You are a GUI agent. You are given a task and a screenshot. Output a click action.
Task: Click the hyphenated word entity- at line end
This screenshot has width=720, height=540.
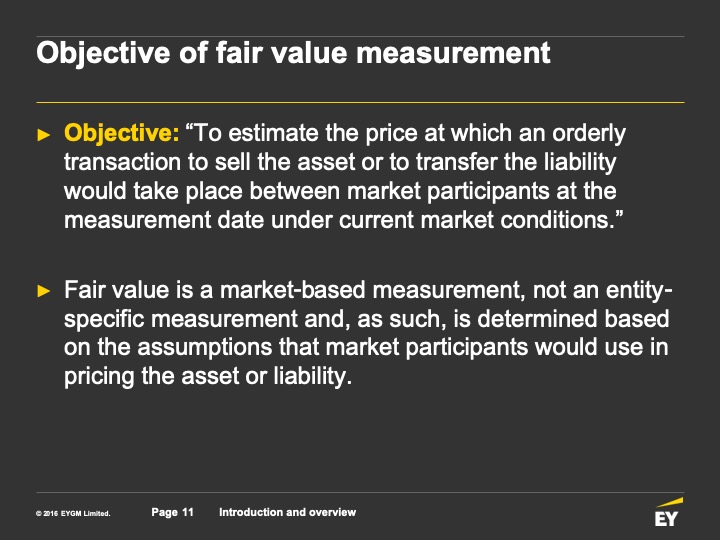coord(639,290)
